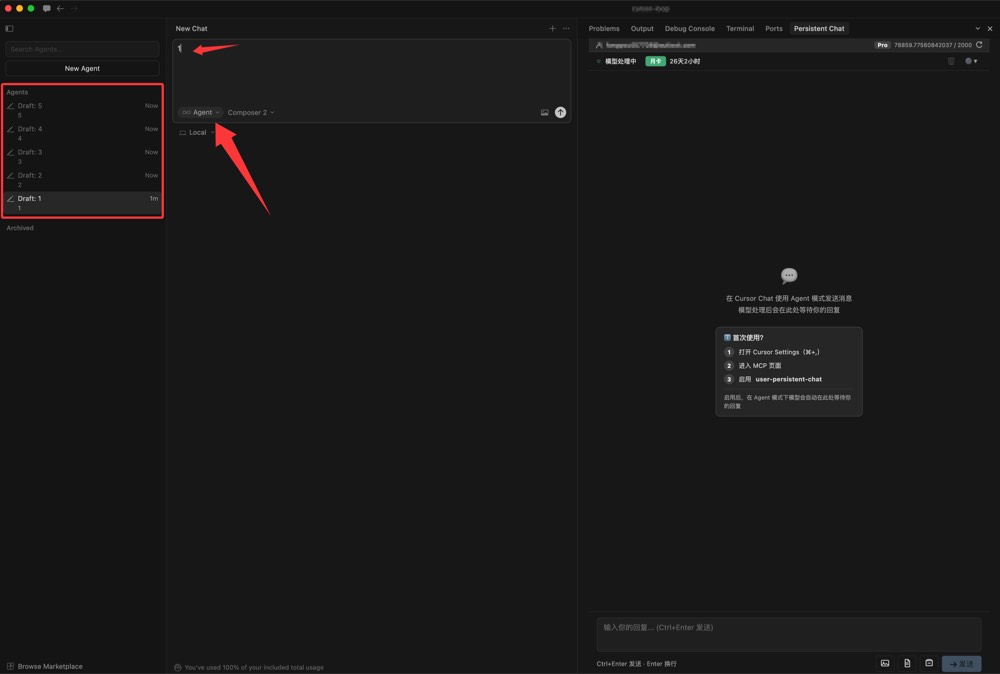Click the trash icon in Persistent Chat
This screenshot has width=1000, height=674.
point(951,61)
